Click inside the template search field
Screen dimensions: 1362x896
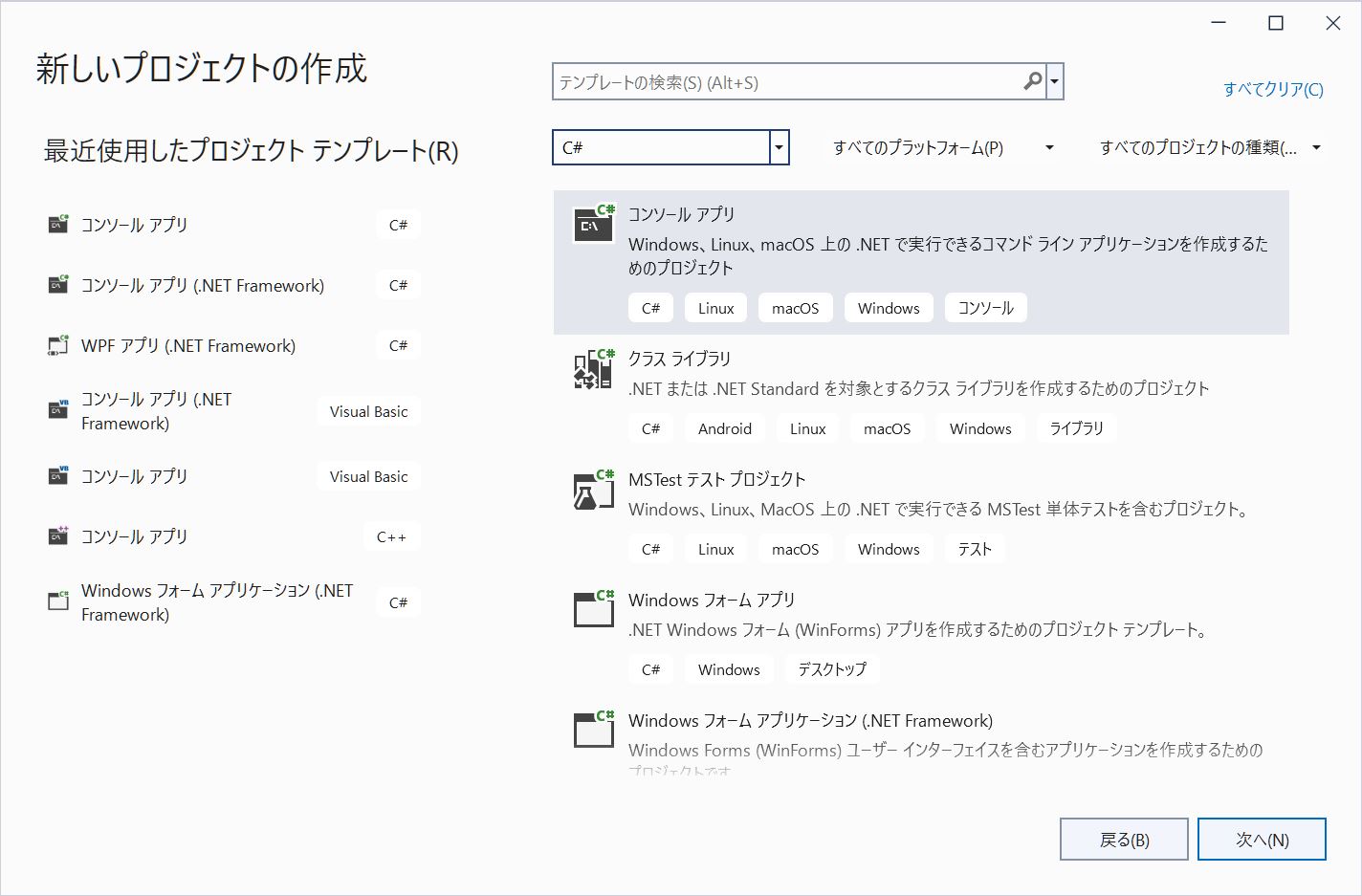(x=784, y=82)
